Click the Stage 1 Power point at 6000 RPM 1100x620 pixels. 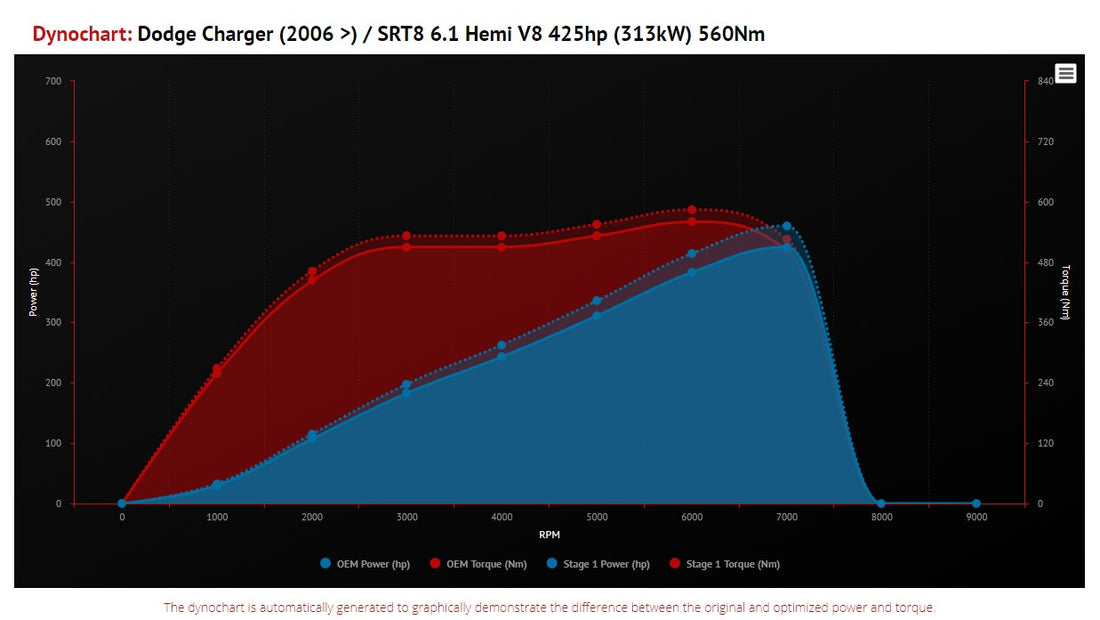(692, 254)
